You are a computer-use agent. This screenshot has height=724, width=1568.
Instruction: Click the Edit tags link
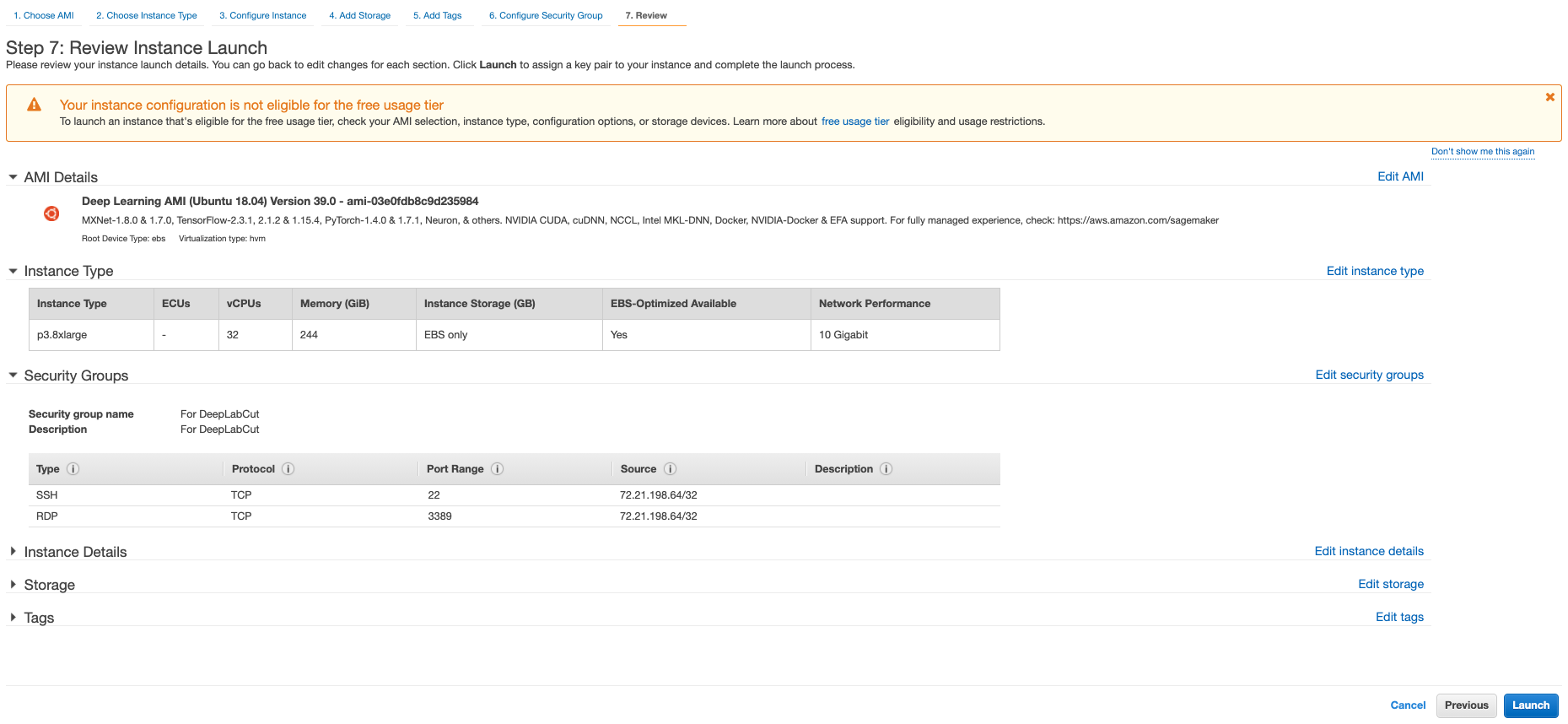[1399, 617]
